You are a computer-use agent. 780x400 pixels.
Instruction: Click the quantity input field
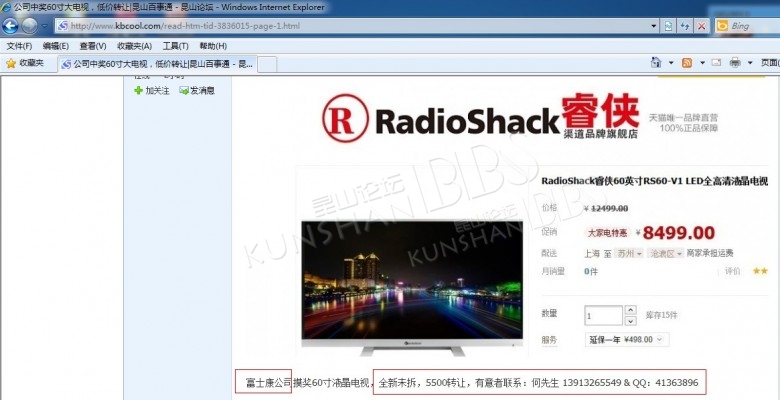tap(604, 316)
